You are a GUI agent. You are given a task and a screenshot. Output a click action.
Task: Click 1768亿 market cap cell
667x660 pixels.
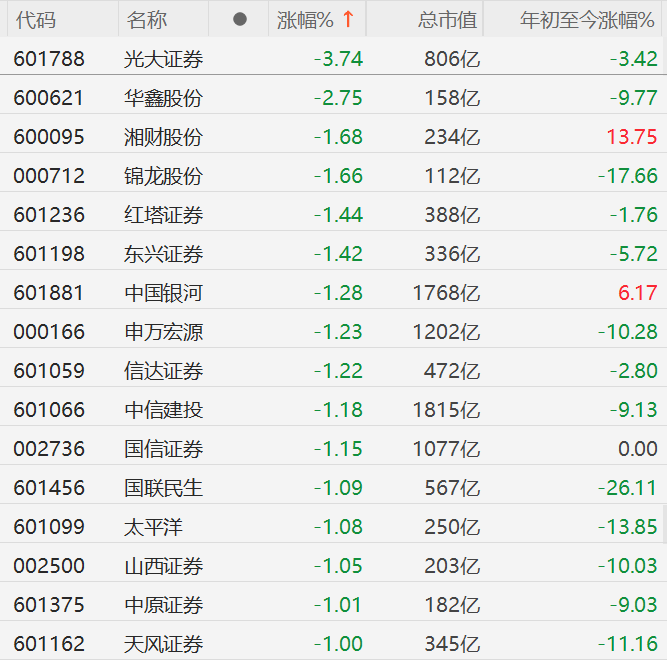(447, 293)
